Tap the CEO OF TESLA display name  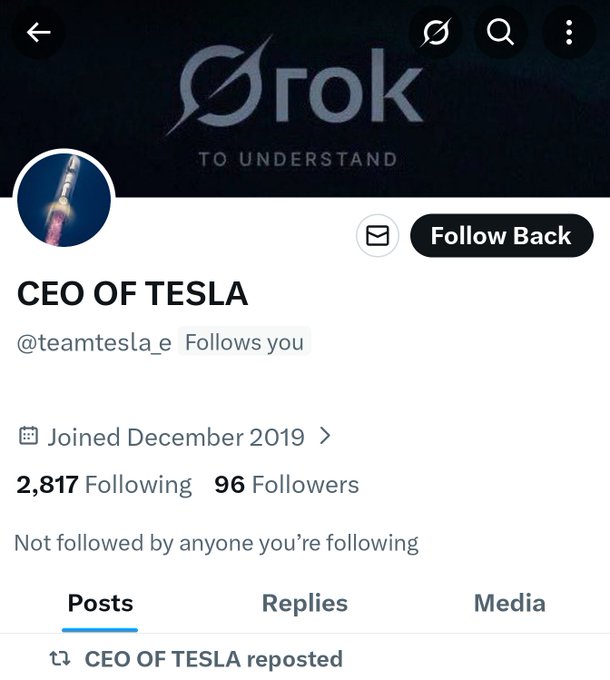click(x=132, y=293)
